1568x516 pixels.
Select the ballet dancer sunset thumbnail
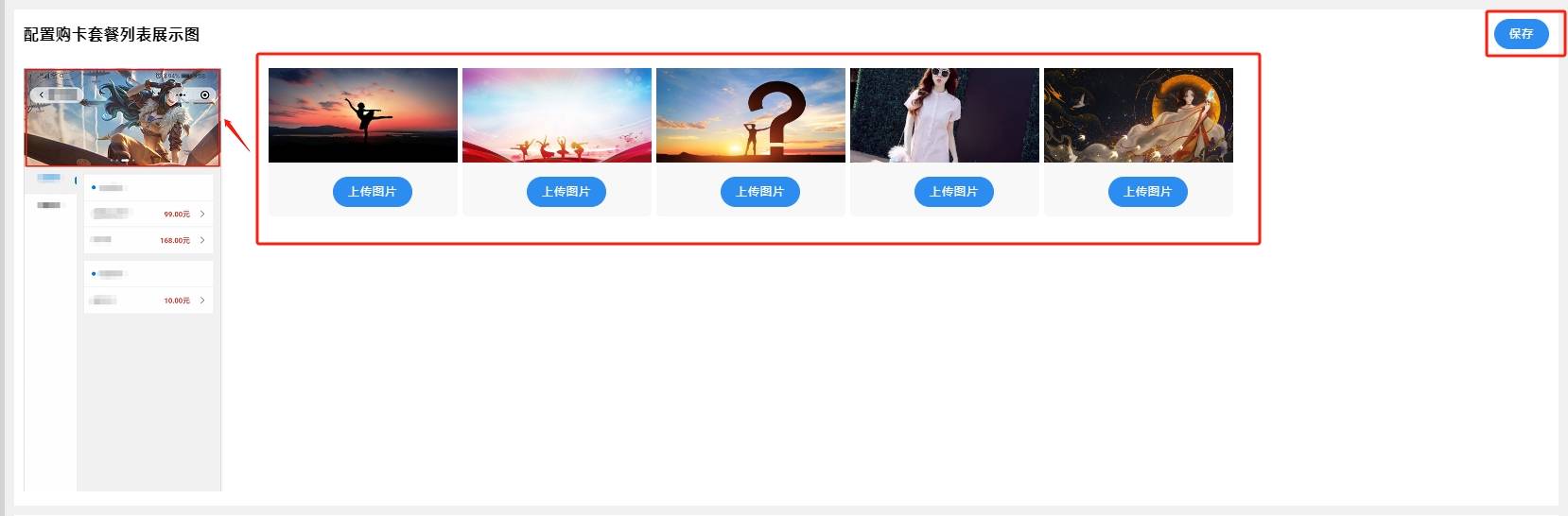[363, 115]
